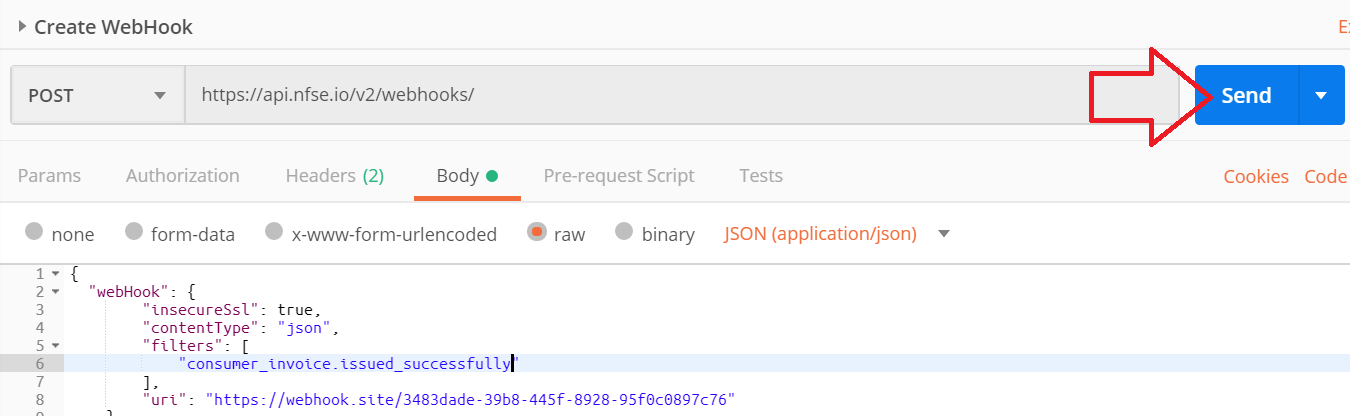Viewport: 1350px width, 416px height.
Task: Open the Pre-request Script tab
Action: [618, 176]
